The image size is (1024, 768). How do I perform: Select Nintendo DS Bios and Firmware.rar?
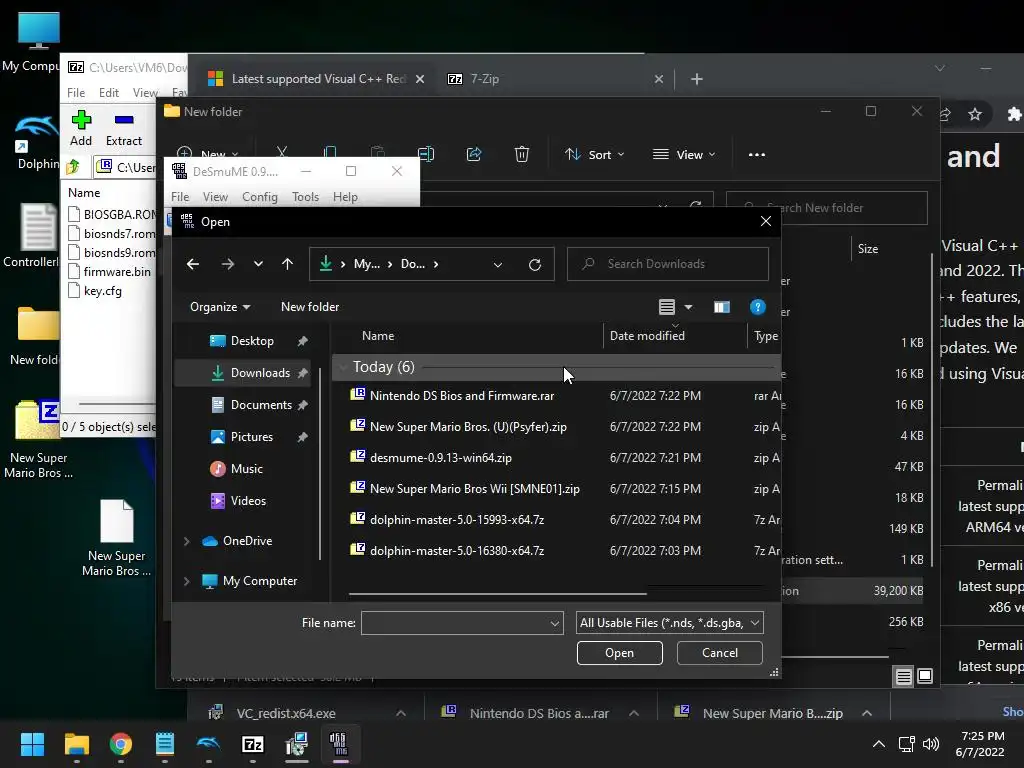pyautogui.click(x=462, y=396)
